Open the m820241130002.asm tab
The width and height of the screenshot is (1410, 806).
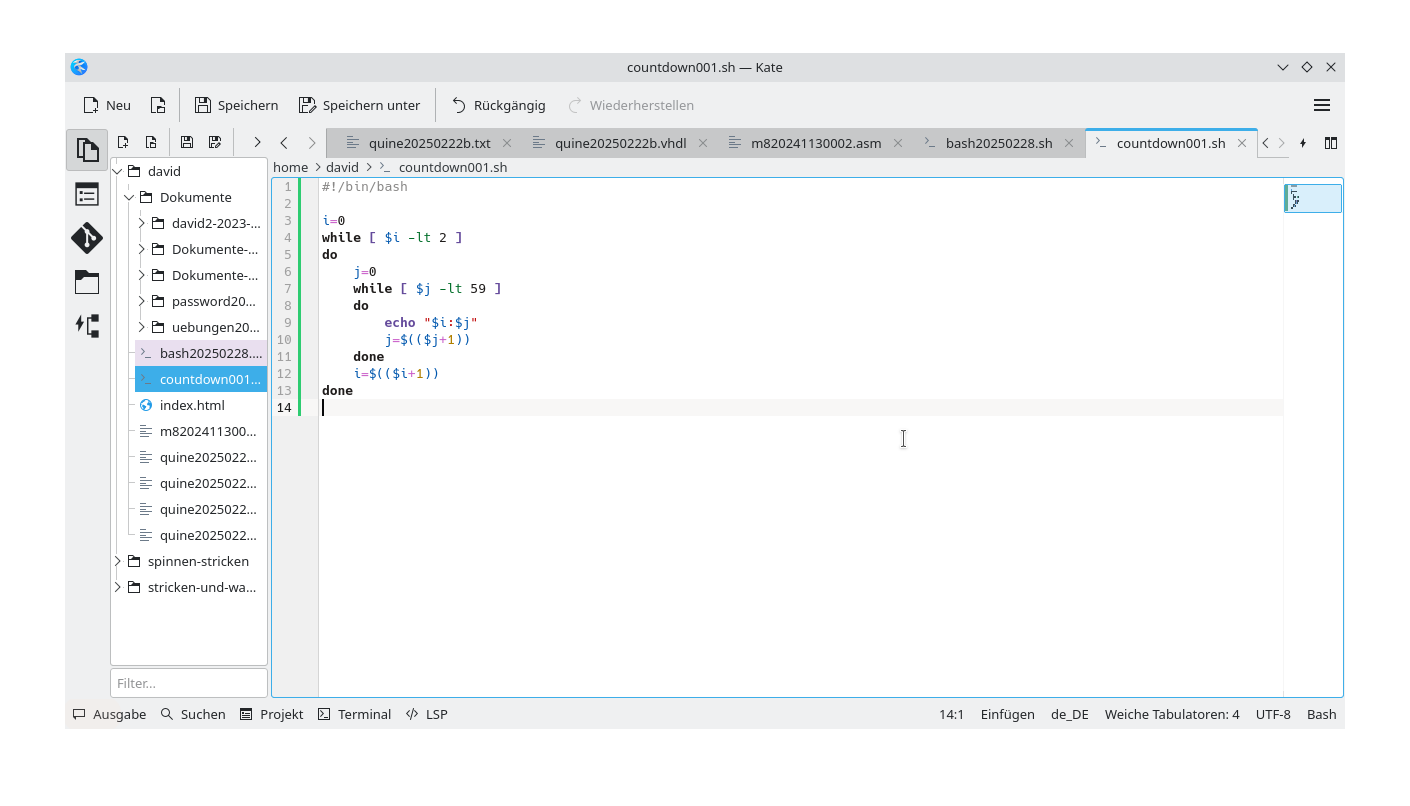click(816, 143)
